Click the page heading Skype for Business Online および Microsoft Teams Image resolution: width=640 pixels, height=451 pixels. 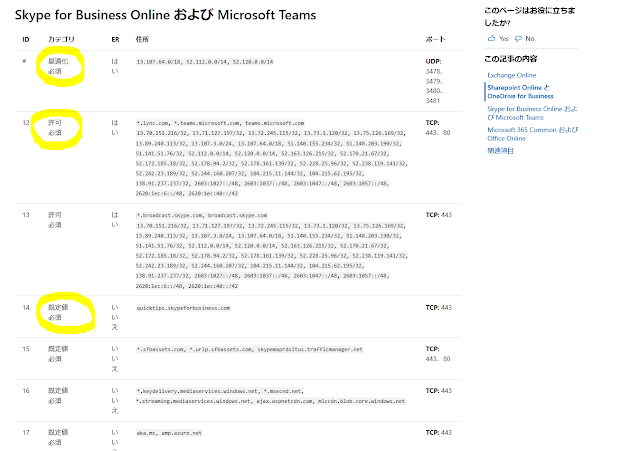pos(165,15)
